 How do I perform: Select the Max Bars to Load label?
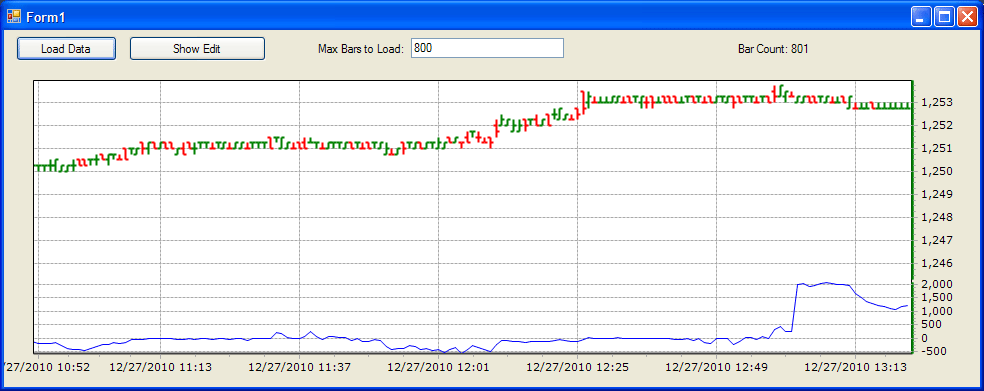click(361, 48)
